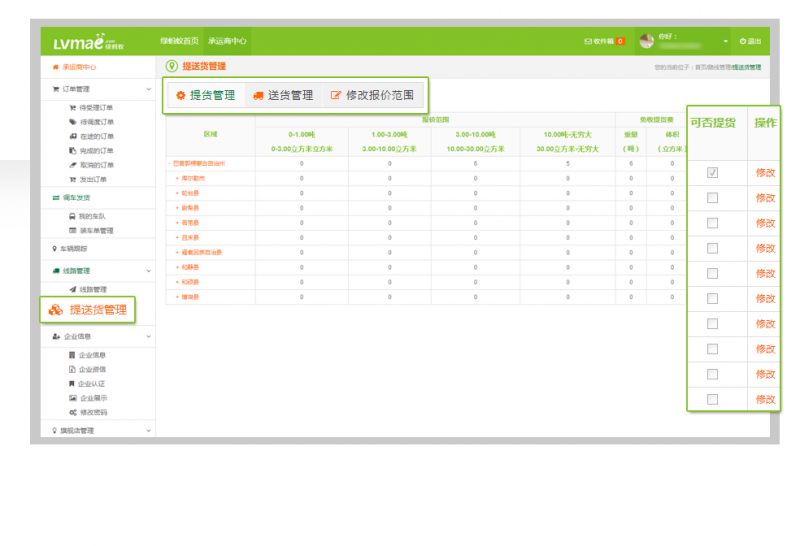Click the cart icon for 发出订单

tap(72, 179)
